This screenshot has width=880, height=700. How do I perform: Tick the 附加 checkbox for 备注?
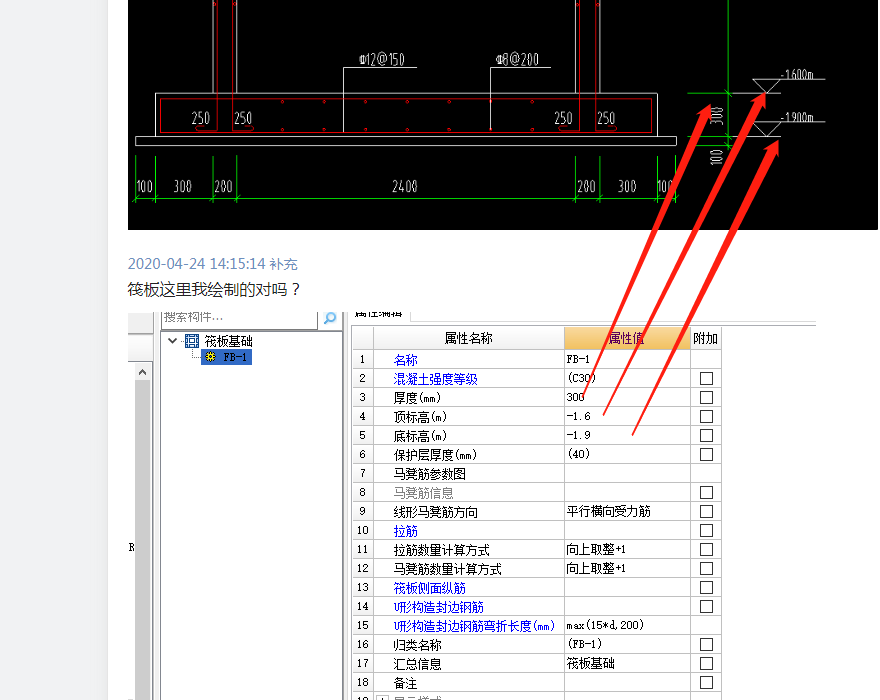pyautogui.click(x=707, y=683)
